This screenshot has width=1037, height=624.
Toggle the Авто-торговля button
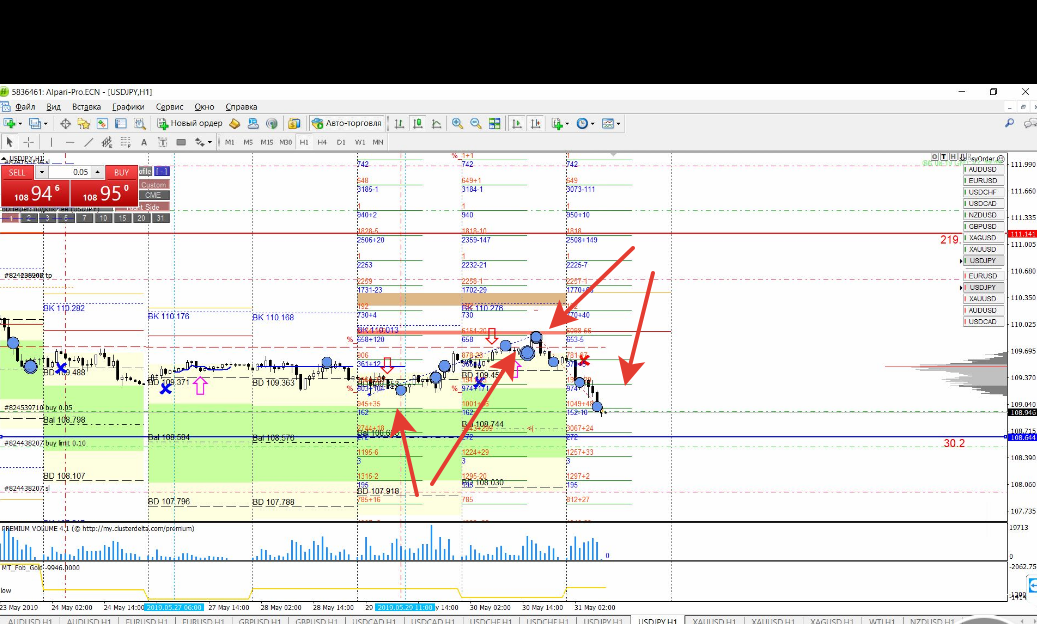[347, 124]
